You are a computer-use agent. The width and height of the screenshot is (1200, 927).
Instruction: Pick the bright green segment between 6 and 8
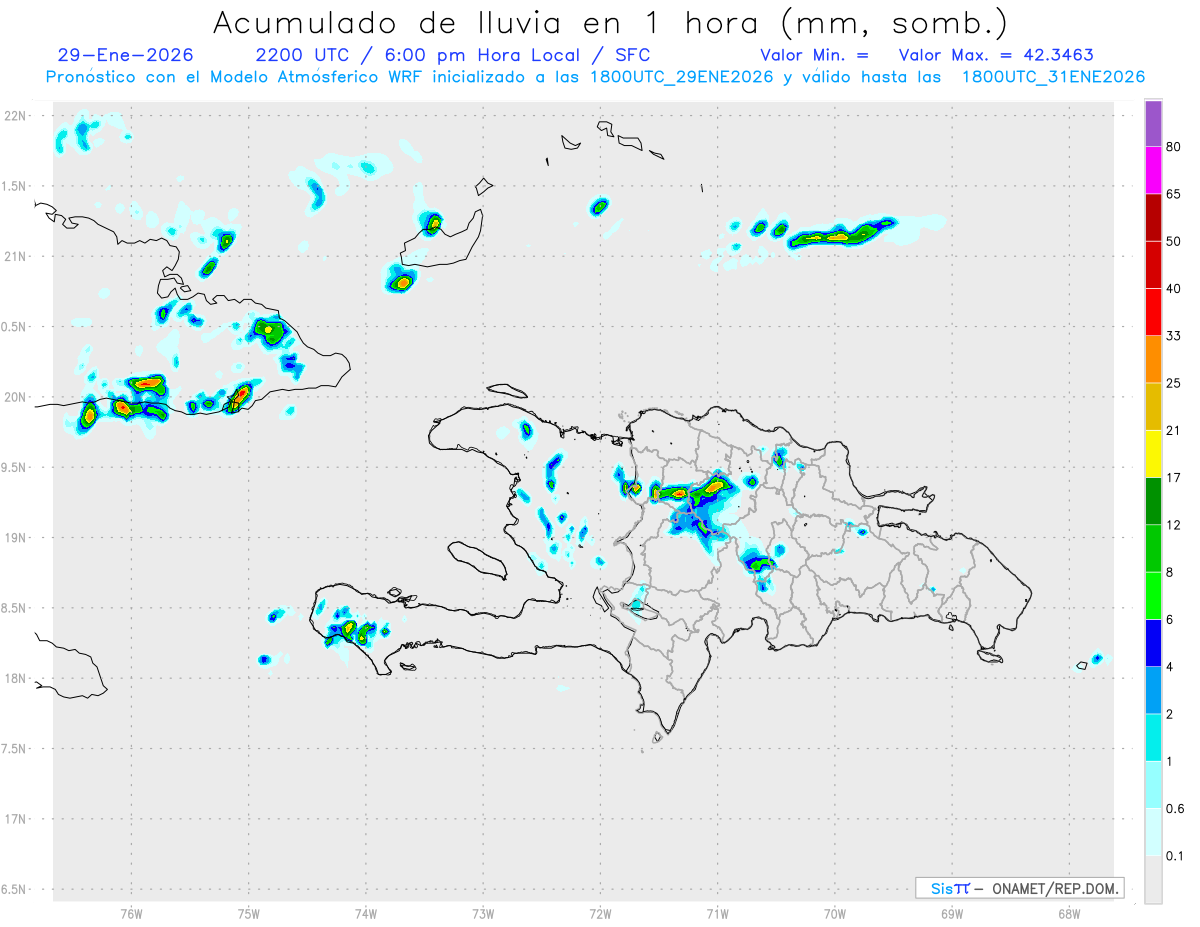(x=1153, y=595)
